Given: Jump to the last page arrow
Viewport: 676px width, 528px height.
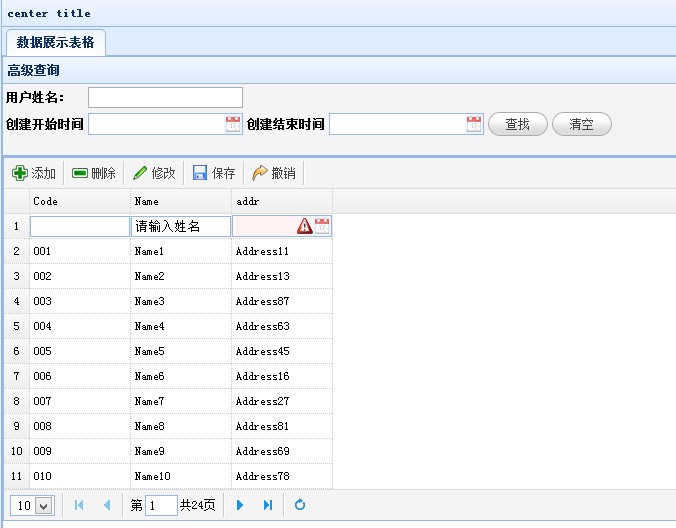Looking at the screenshot, I should pyautogui.click(x=268, y=506).
